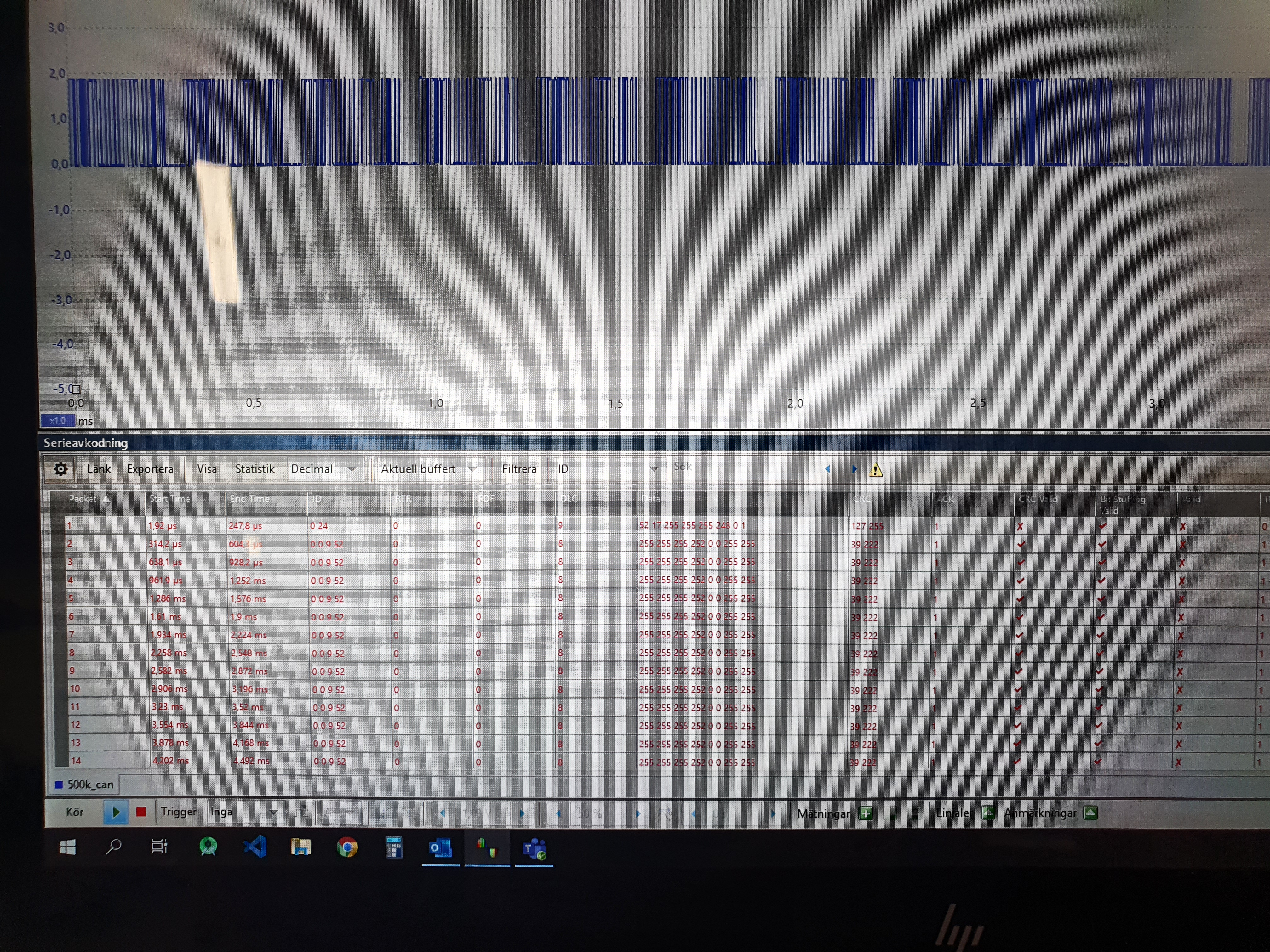Viewport: 1270px width, 952px height.
Task: Toggle Anmärkningar notes icon
Action: click(x=1091, y=813)
